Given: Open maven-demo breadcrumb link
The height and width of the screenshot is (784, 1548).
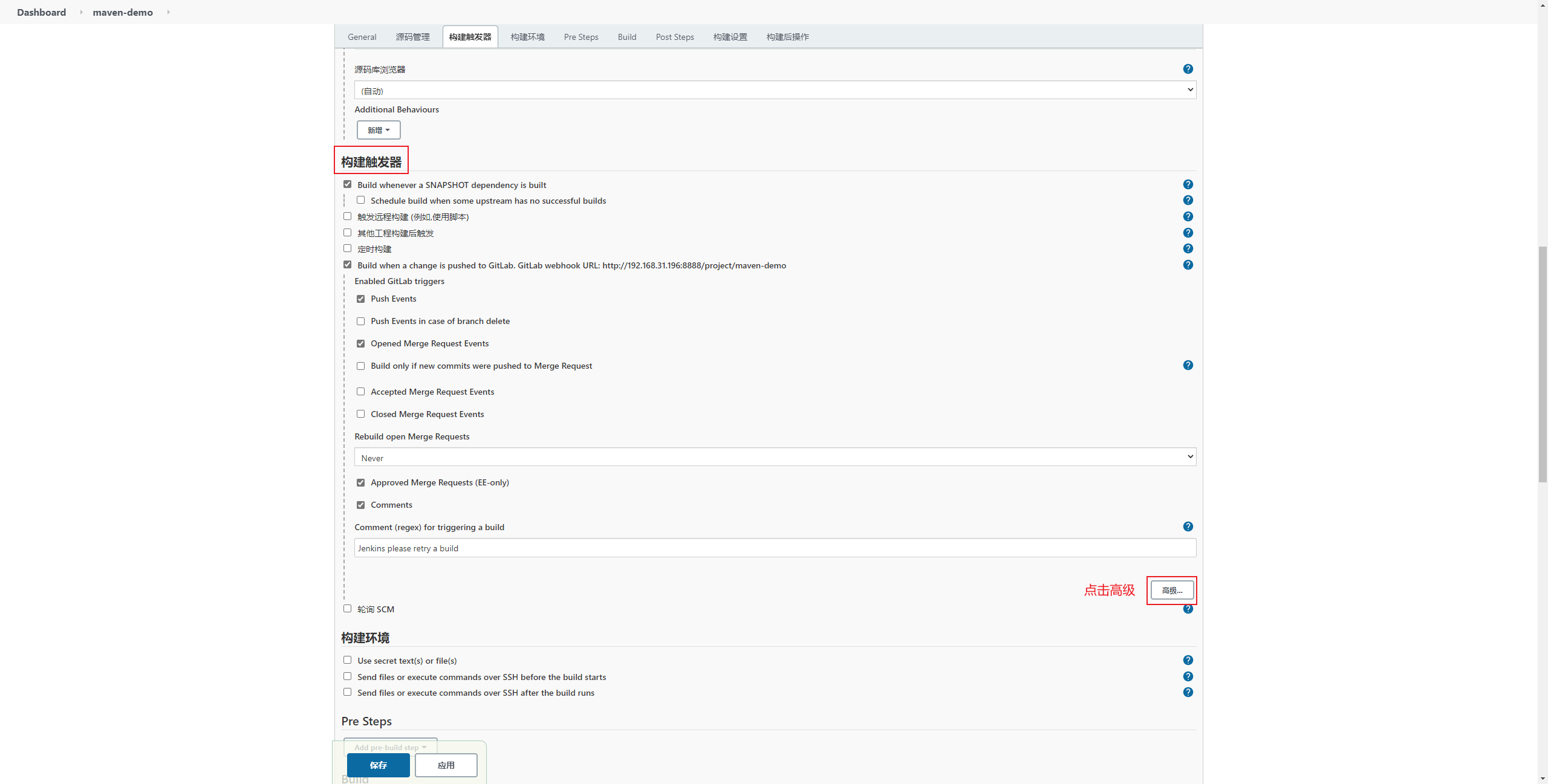Looking at the screenshot, I should tap(123, 12).
